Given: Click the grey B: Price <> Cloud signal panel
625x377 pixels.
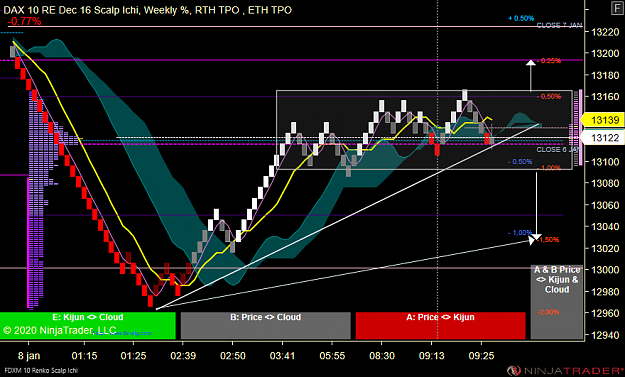Looking at the screenshot, I should (265, 326).
